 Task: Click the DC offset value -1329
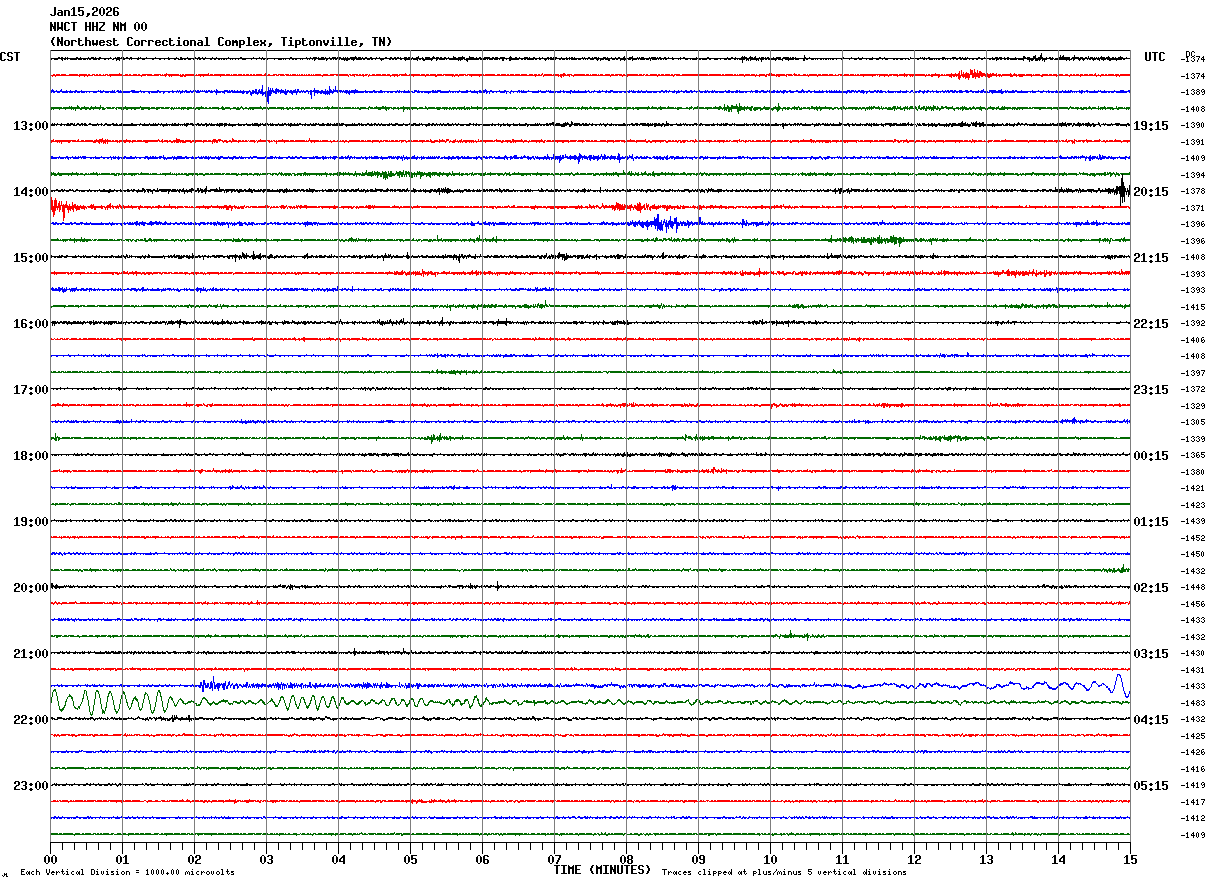point(1192,406)
